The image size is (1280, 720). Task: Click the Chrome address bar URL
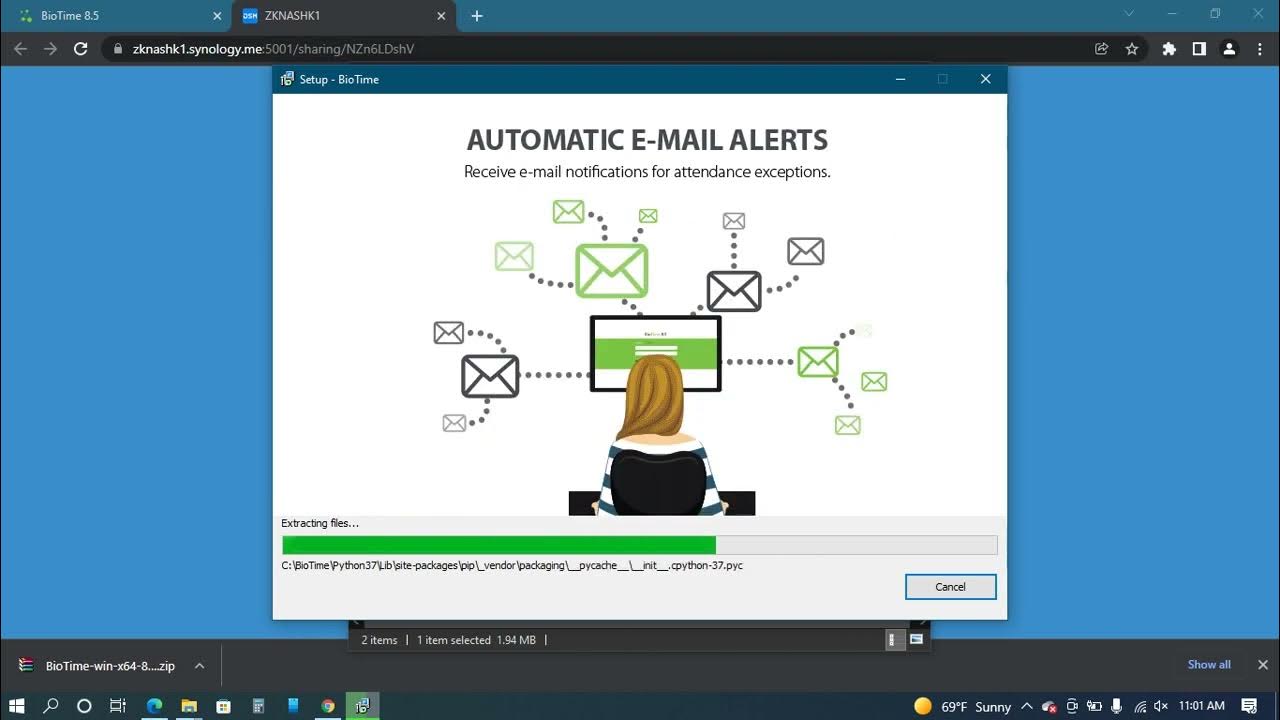coord(273,48)
